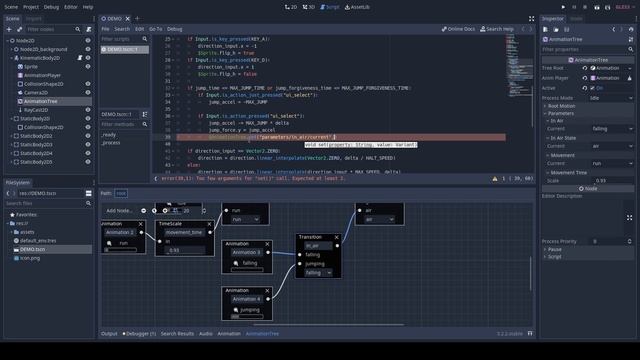Open the Scene menu
The image size is (640, 360).
coord(11,7)
